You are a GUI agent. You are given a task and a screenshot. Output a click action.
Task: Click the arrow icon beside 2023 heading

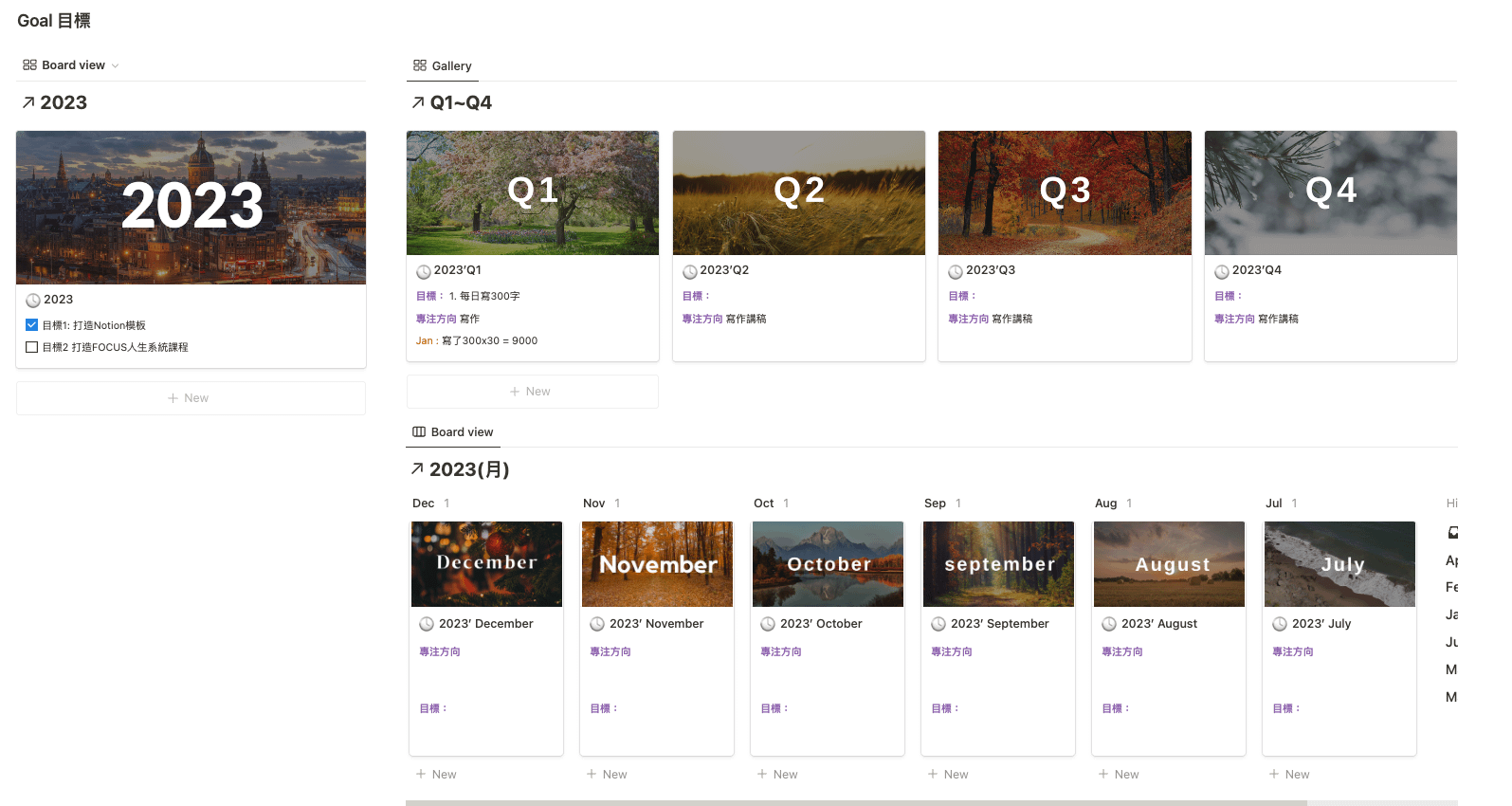(28, 102)
